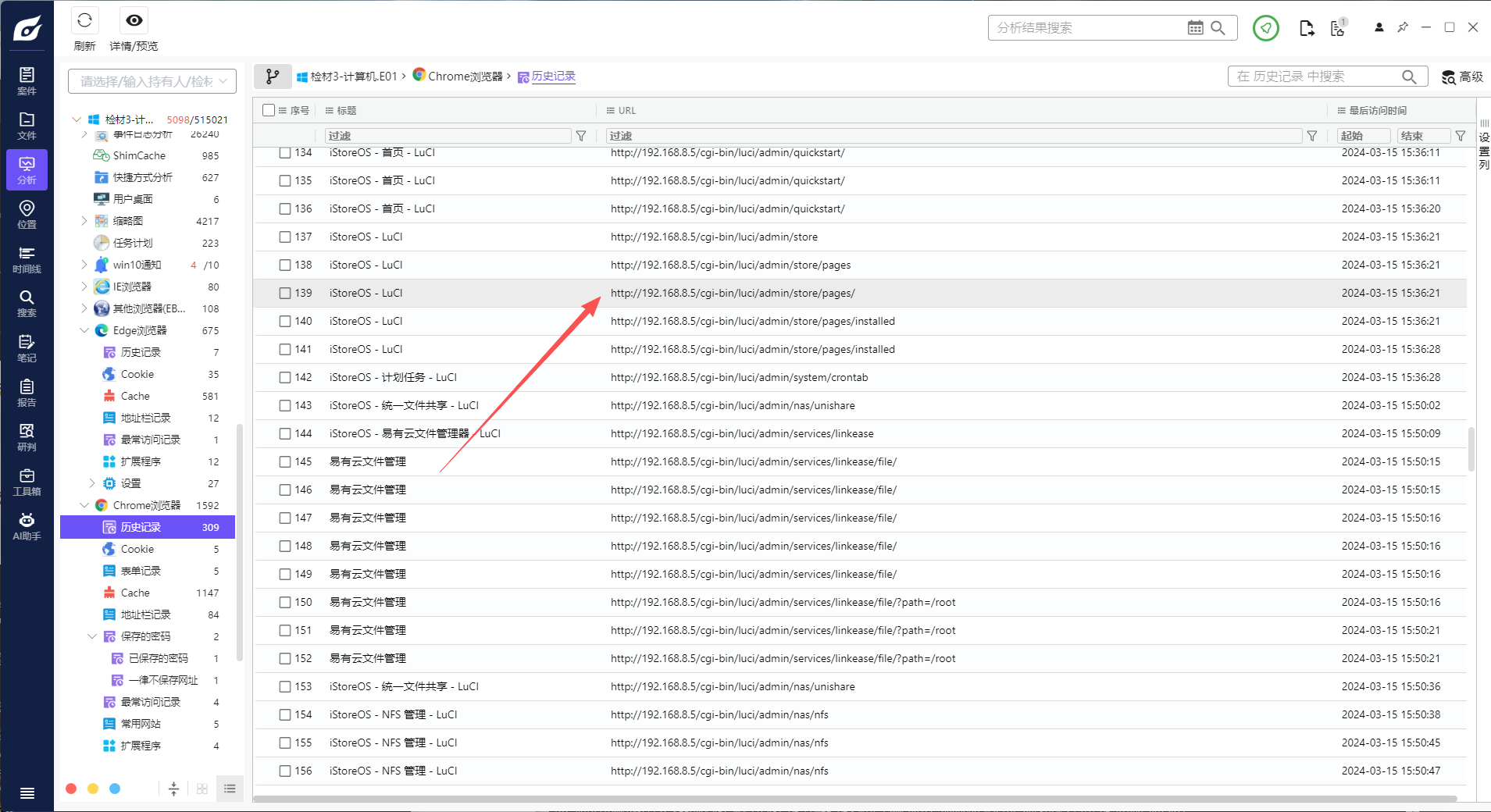The height and width of the screenshot is (812, 1491).
Task: Check the checkbox for row 137
Action: [285, 237]
